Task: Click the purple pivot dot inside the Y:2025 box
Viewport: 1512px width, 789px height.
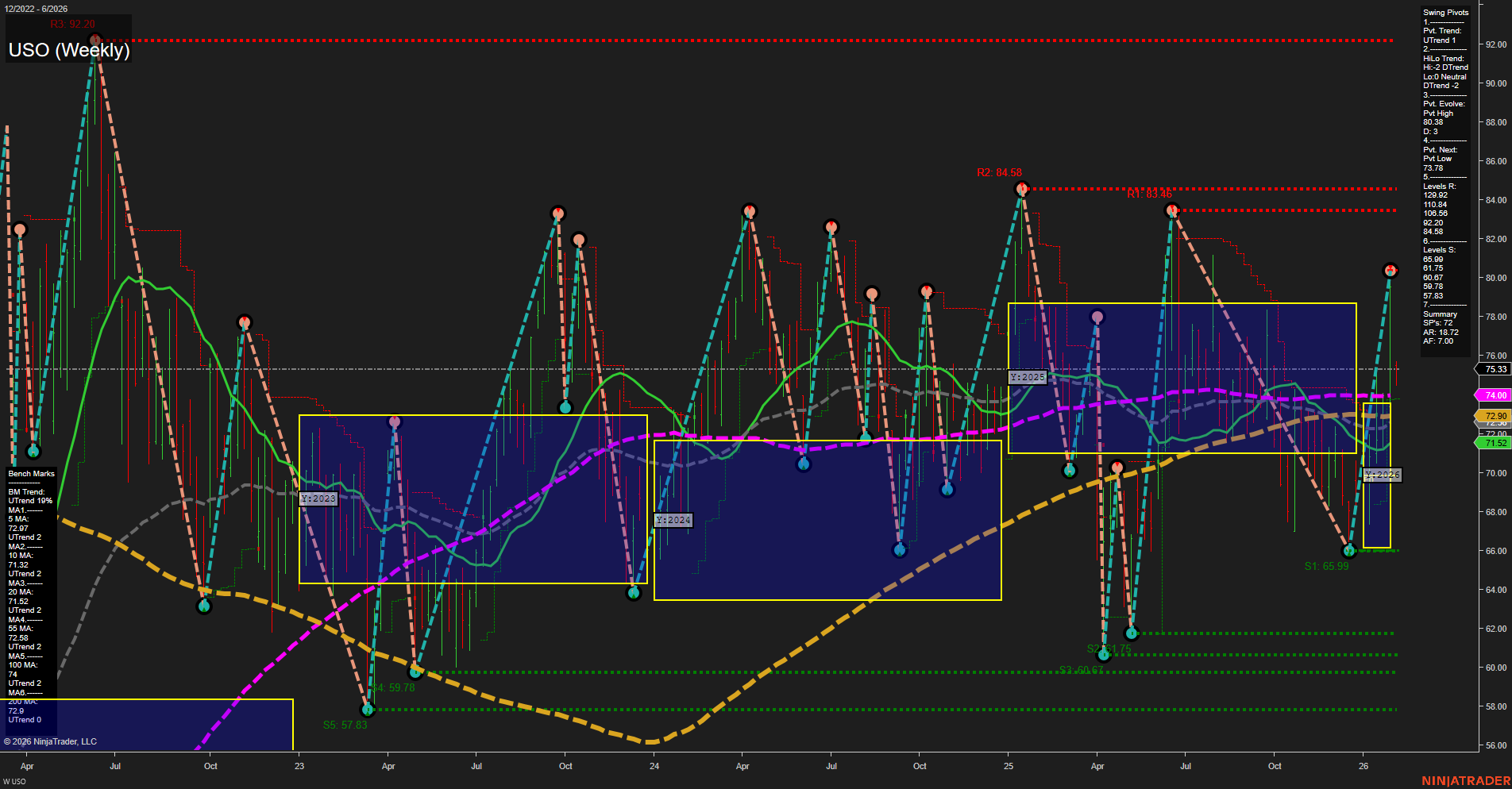Action: pos(1097,315)
